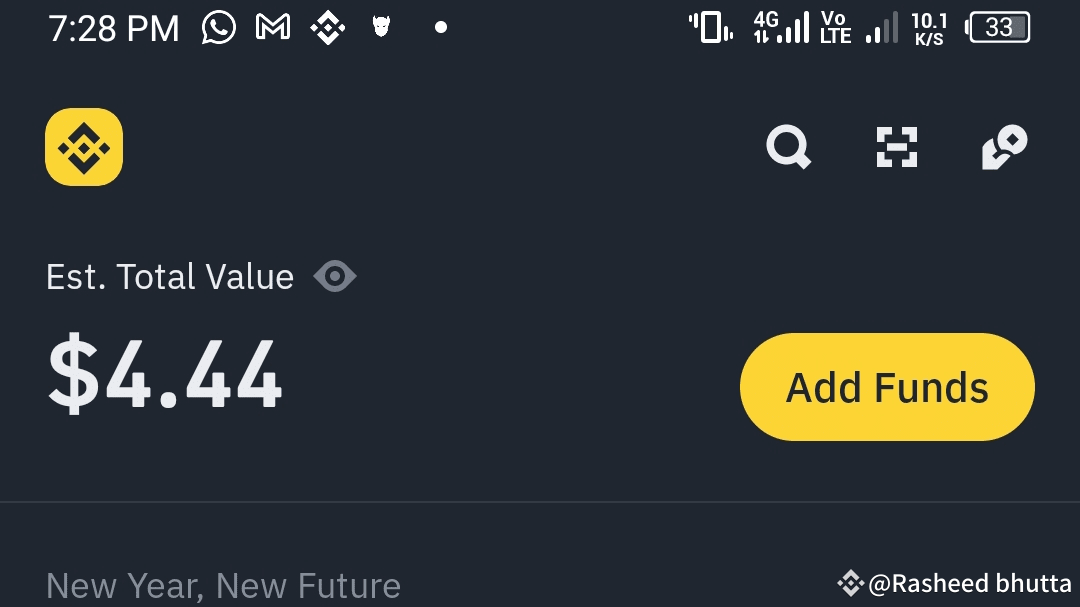The width and height of the screenshot is (1080, 607).
Task: Tap the Brave lion status bar icon
Action: [381, 28]
